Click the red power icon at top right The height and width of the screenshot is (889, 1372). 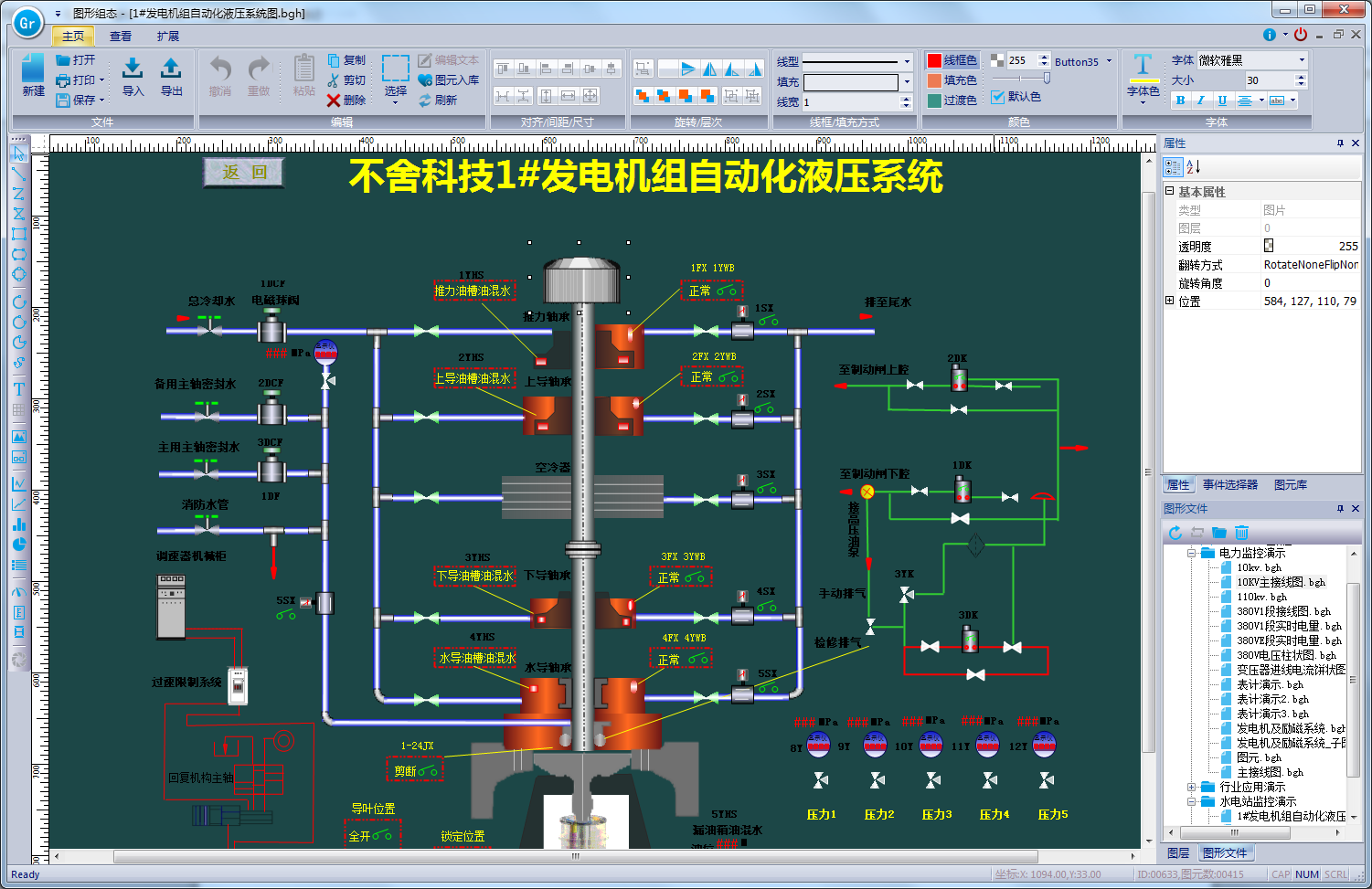click(1301, 35)
